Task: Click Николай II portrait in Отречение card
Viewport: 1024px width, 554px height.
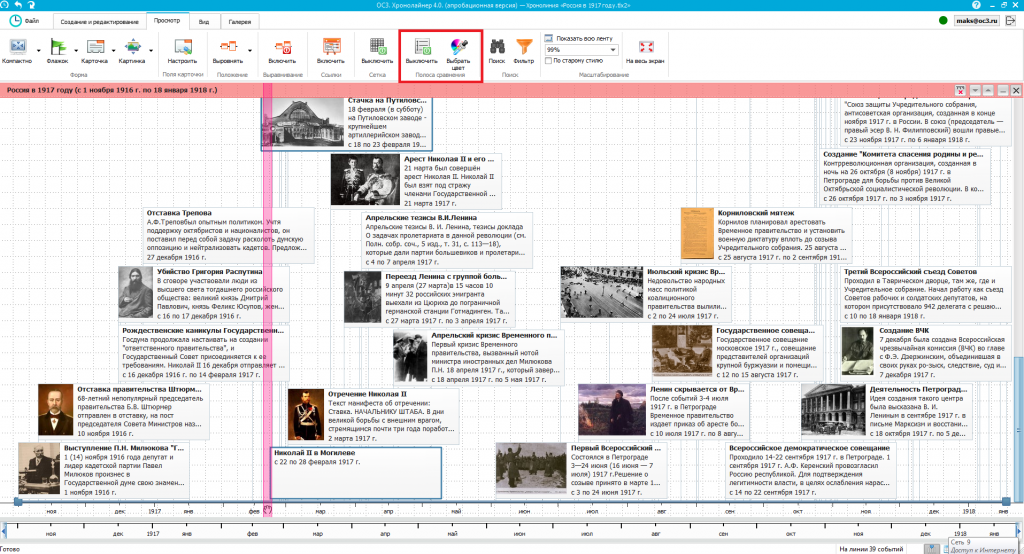Action: tap(306, 416)
